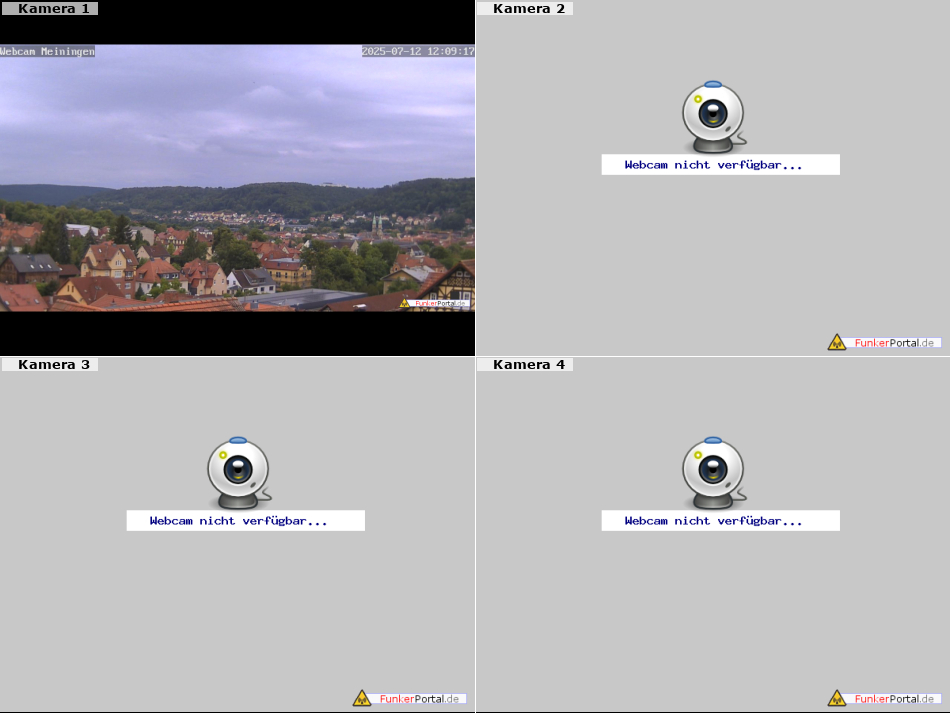
Task: Click 'Webcam nicht verfügbar...' in Kamera 2
Action: click(x=714, y=165)
